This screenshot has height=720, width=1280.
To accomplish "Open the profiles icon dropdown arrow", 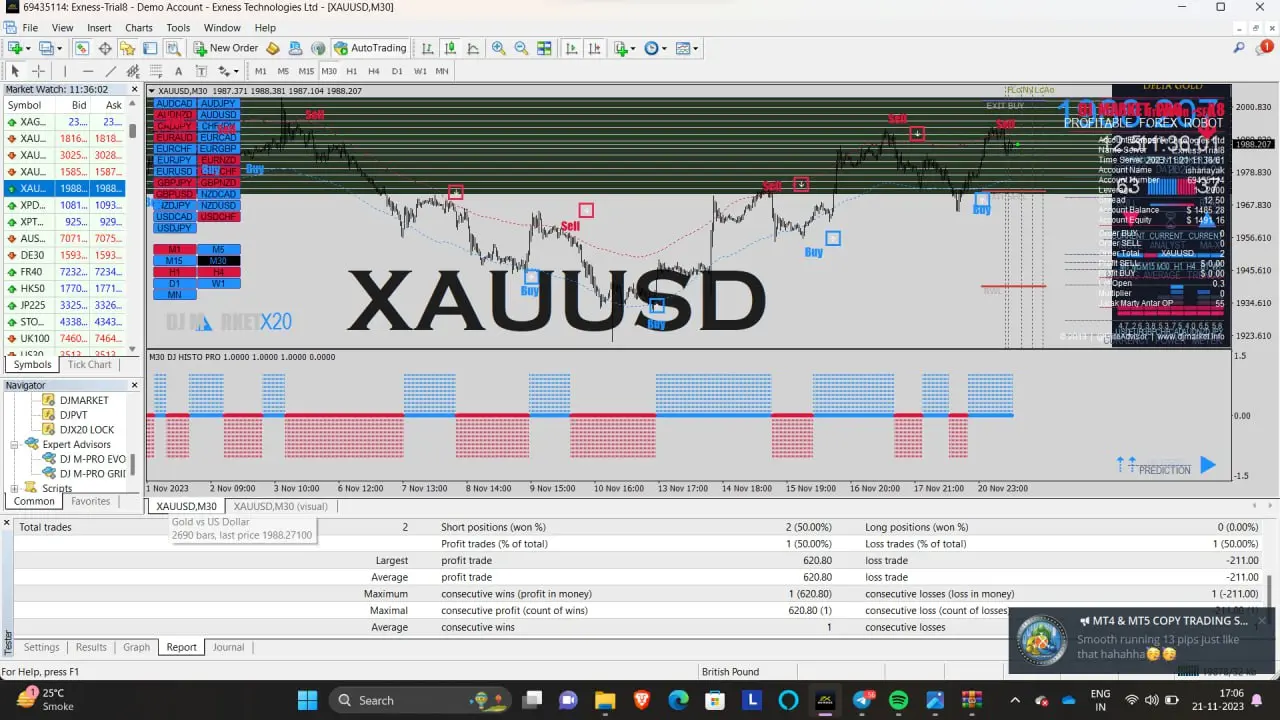I will (59, 48).
